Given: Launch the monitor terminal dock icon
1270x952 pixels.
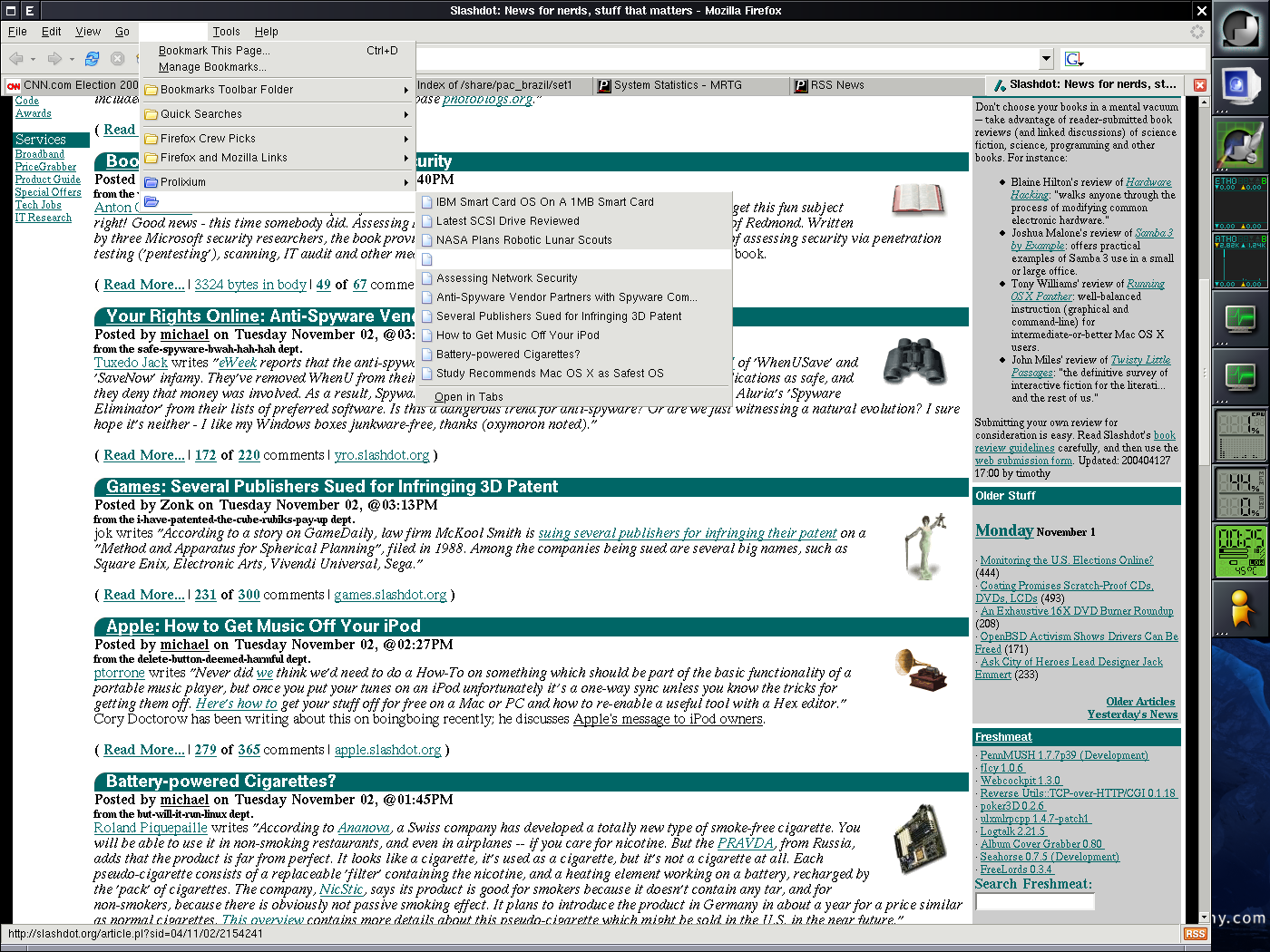Looking at the screenshot, I should tap(1240, 87).
